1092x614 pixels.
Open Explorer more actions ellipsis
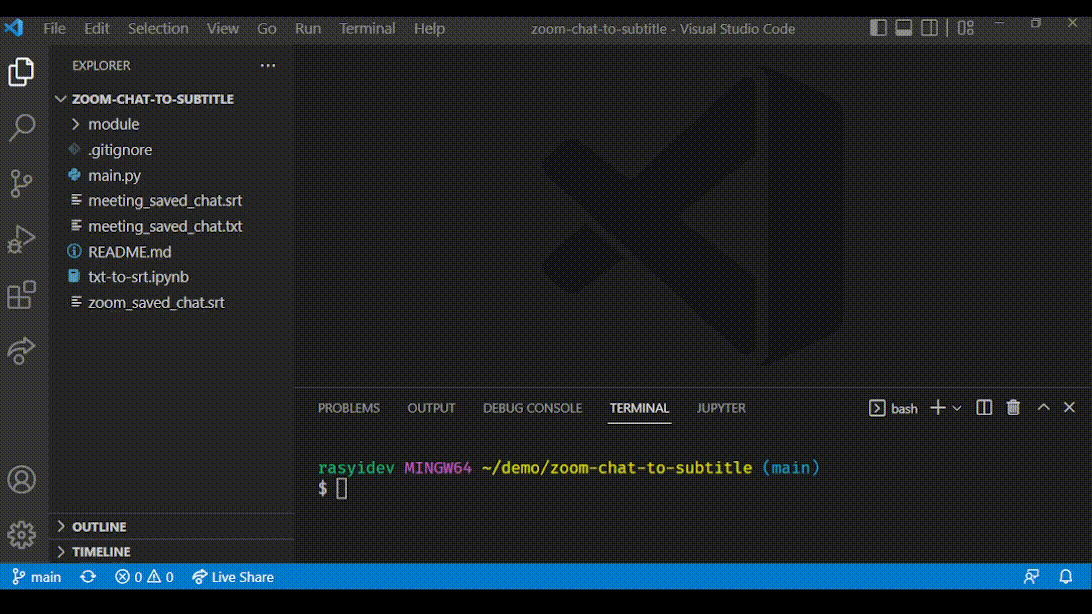tap(267, 65)
